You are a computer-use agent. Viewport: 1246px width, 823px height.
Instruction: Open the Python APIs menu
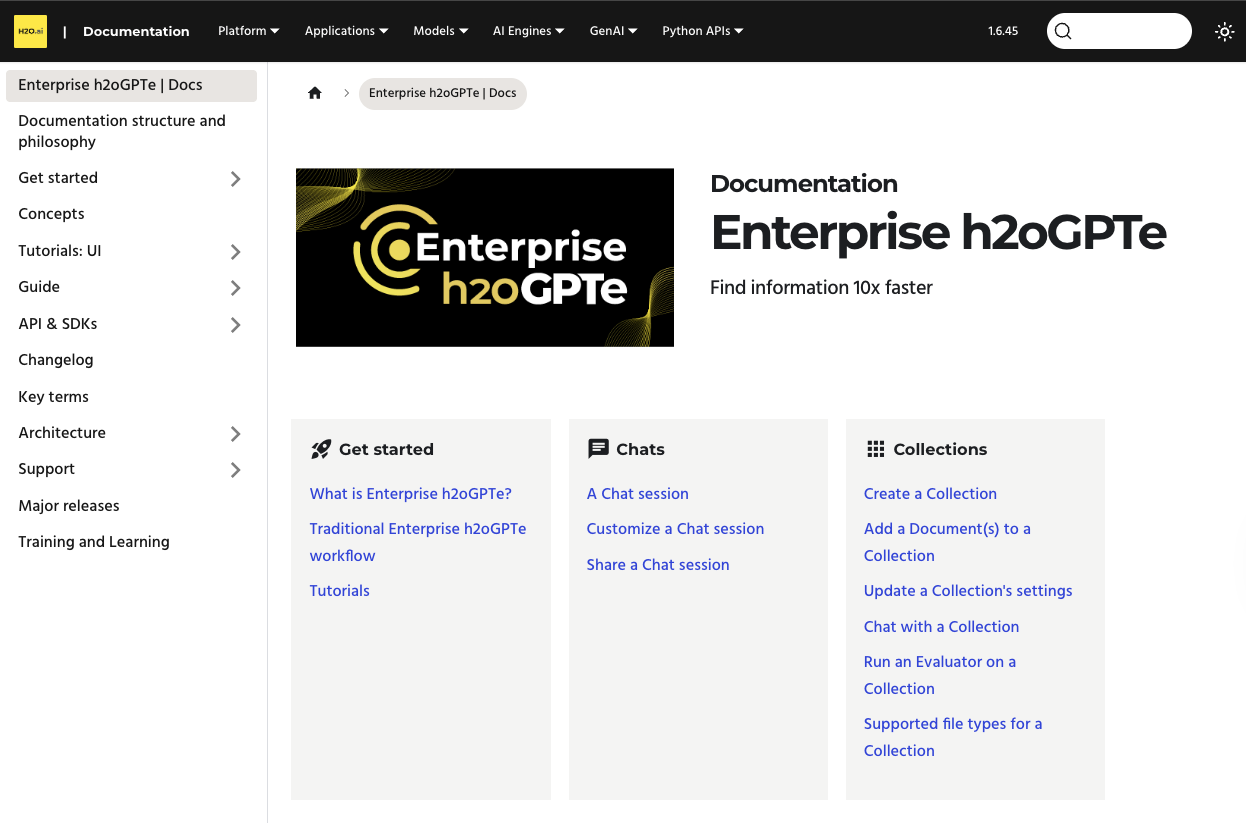[x=702, y=31]
